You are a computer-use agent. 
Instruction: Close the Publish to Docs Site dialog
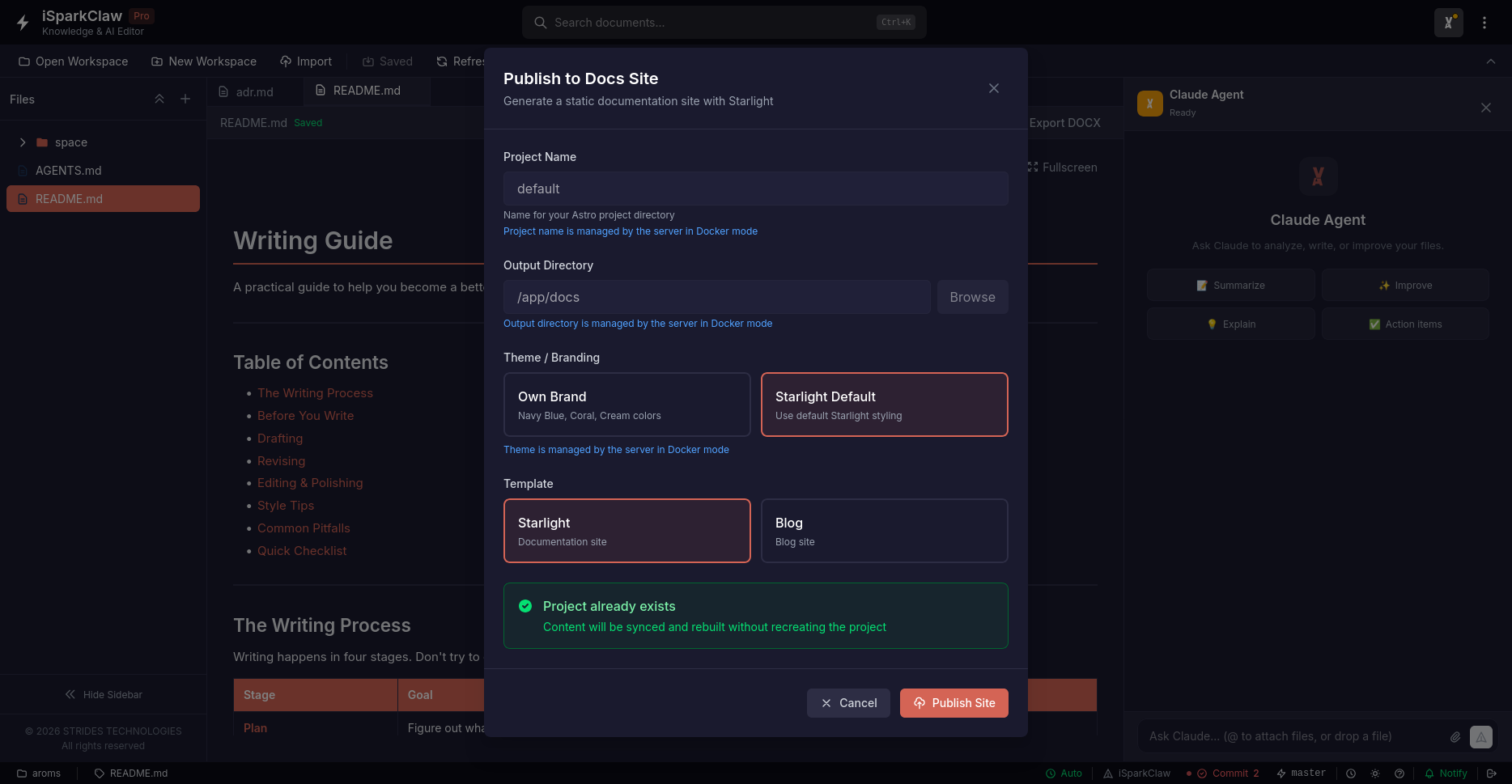[994, 88]
